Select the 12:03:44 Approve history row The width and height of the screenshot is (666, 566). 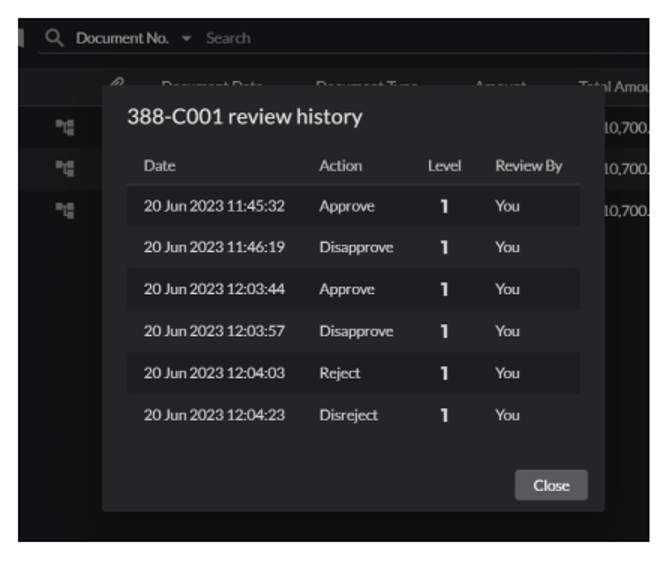point(353,289)
